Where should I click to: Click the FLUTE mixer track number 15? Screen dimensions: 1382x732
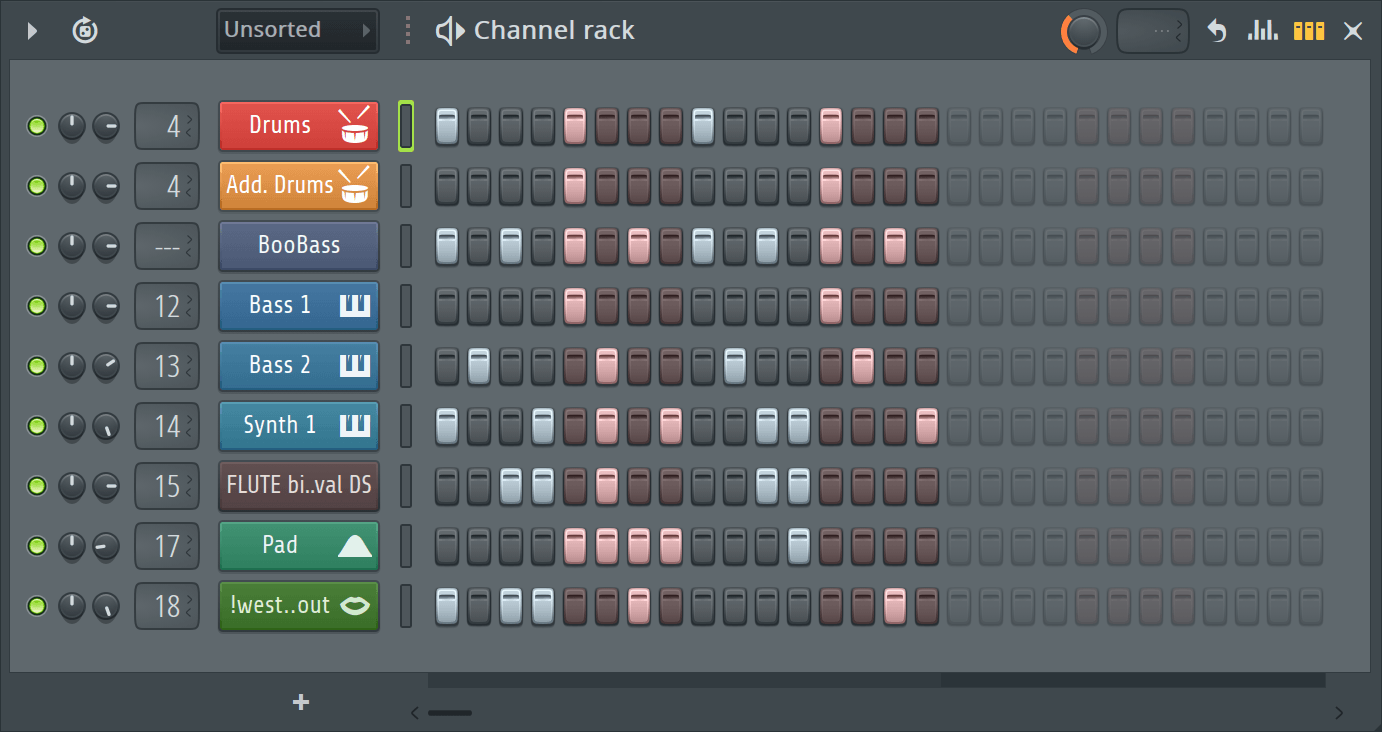click(167, 487)
